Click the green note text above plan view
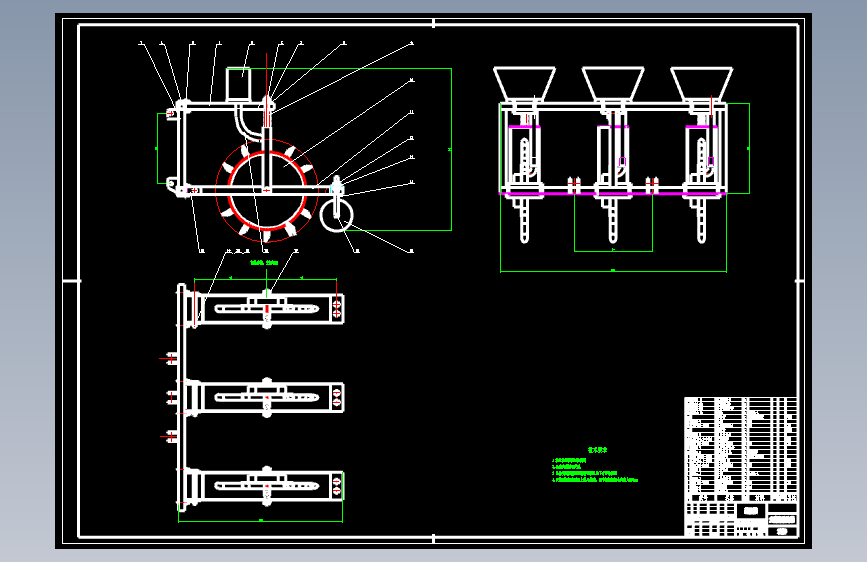The width and height of the screenshot is (867, 562). click(264, 263)
